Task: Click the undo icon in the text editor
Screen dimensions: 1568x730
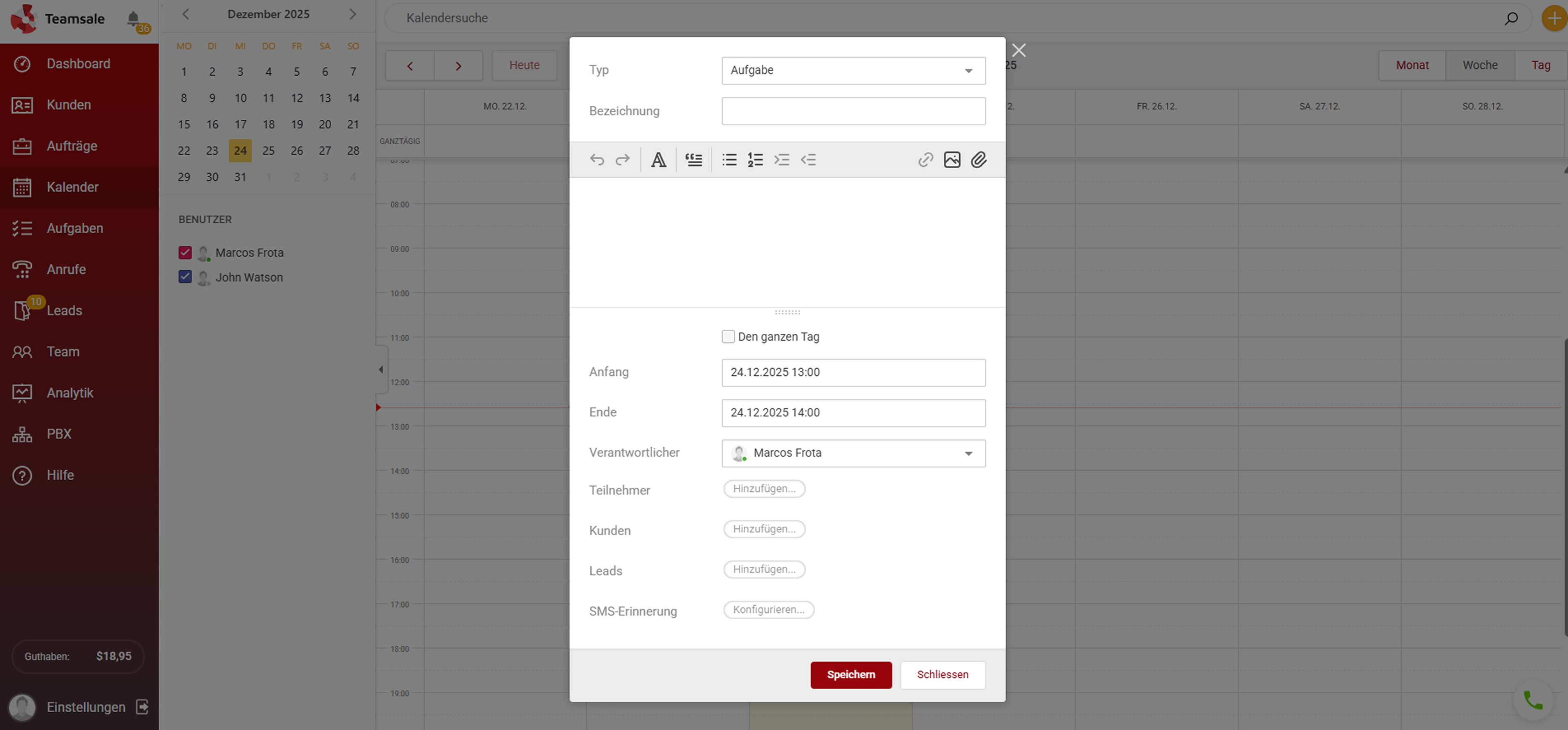Action: pos(596,160)
